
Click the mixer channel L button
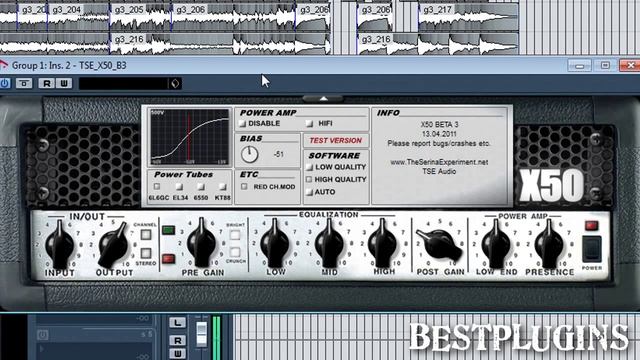point(177,322)
